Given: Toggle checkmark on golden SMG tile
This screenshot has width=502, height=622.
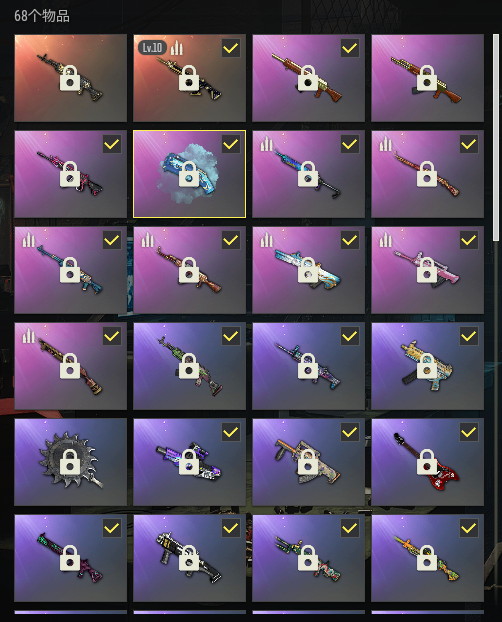Looking at the screenshot, I should click(x=469, y=336).
